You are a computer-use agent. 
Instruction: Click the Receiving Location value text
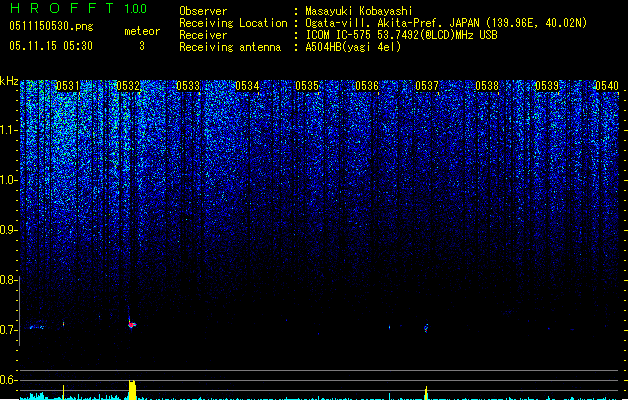[446, 23]
